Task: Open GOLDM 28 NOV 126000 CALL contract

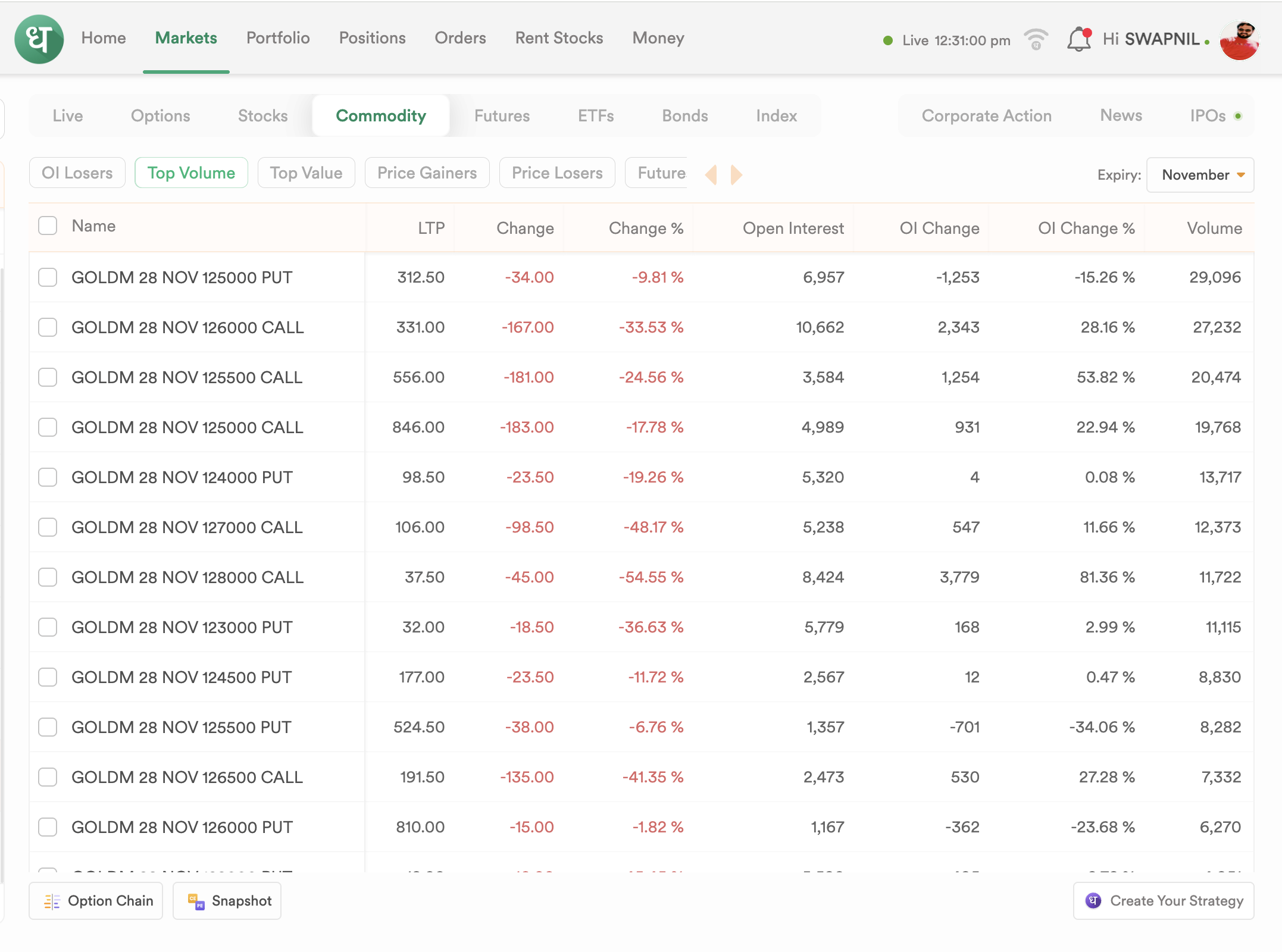Action: point(187,327)
